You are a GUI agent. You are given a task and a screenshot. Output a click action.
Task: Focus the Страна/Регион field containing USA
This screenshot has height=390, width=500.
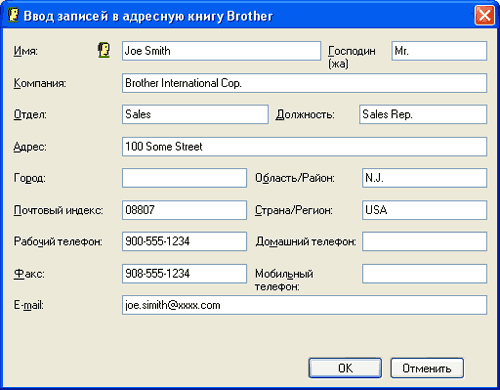coord(425,210)
